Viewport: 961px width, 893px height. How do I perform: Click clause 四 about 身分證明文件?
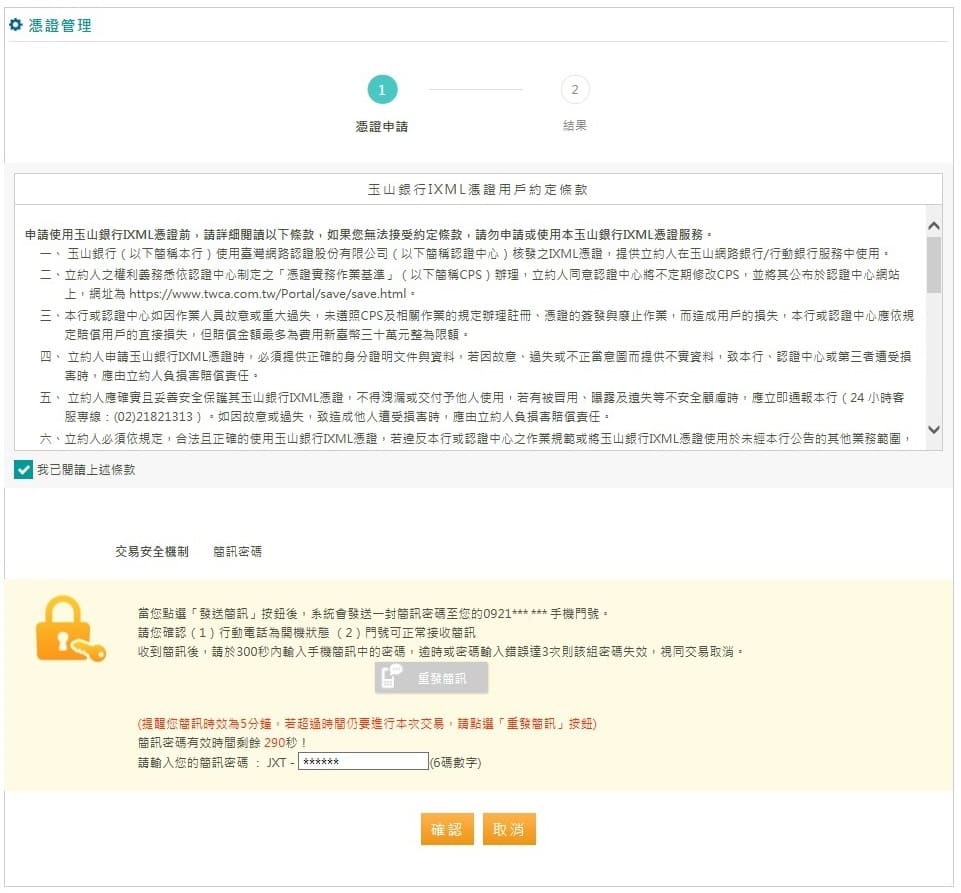[476, 366]
